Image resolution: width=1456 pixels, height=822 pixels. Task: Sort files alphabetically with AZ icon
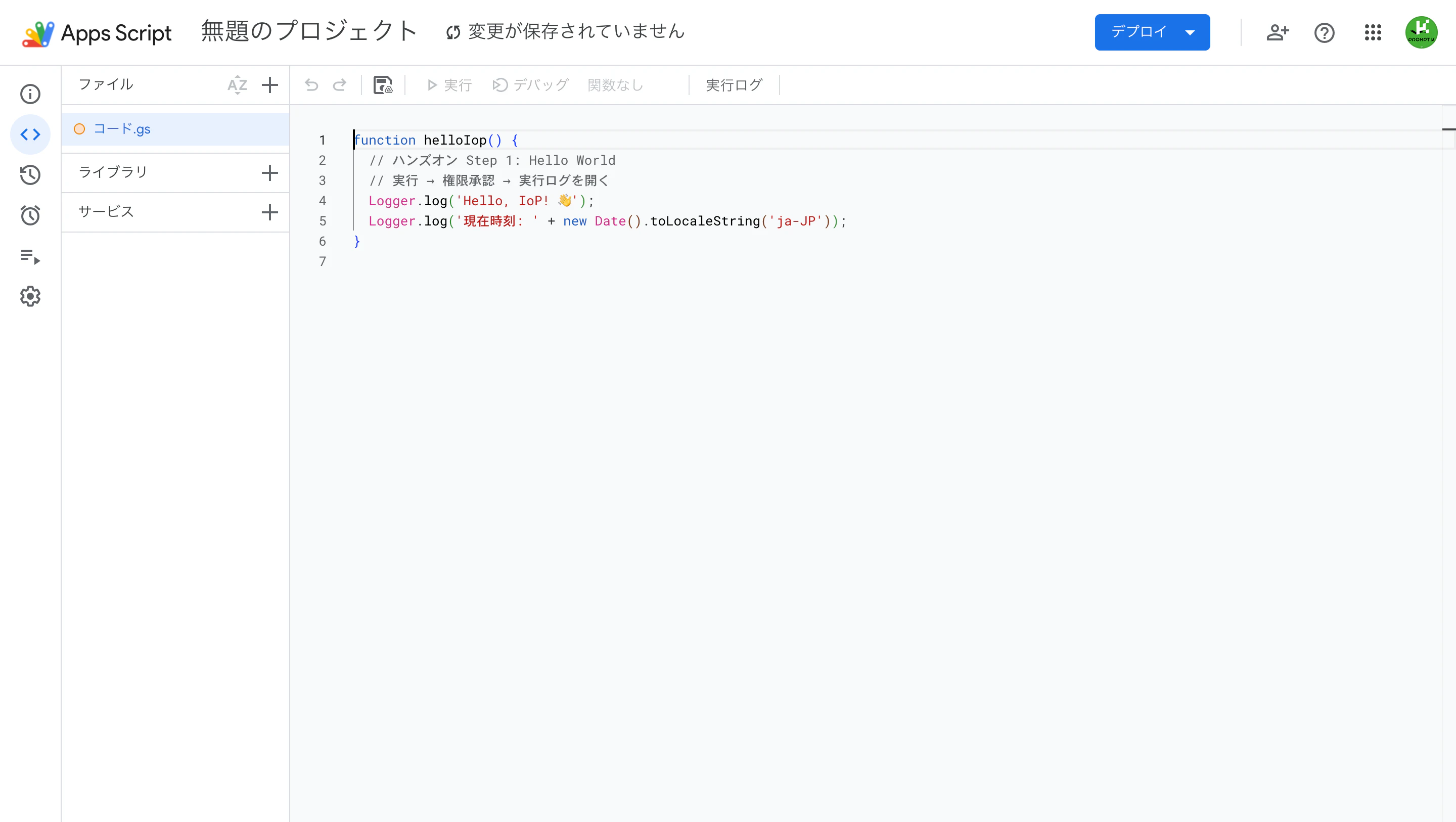[x=238, y=85]
